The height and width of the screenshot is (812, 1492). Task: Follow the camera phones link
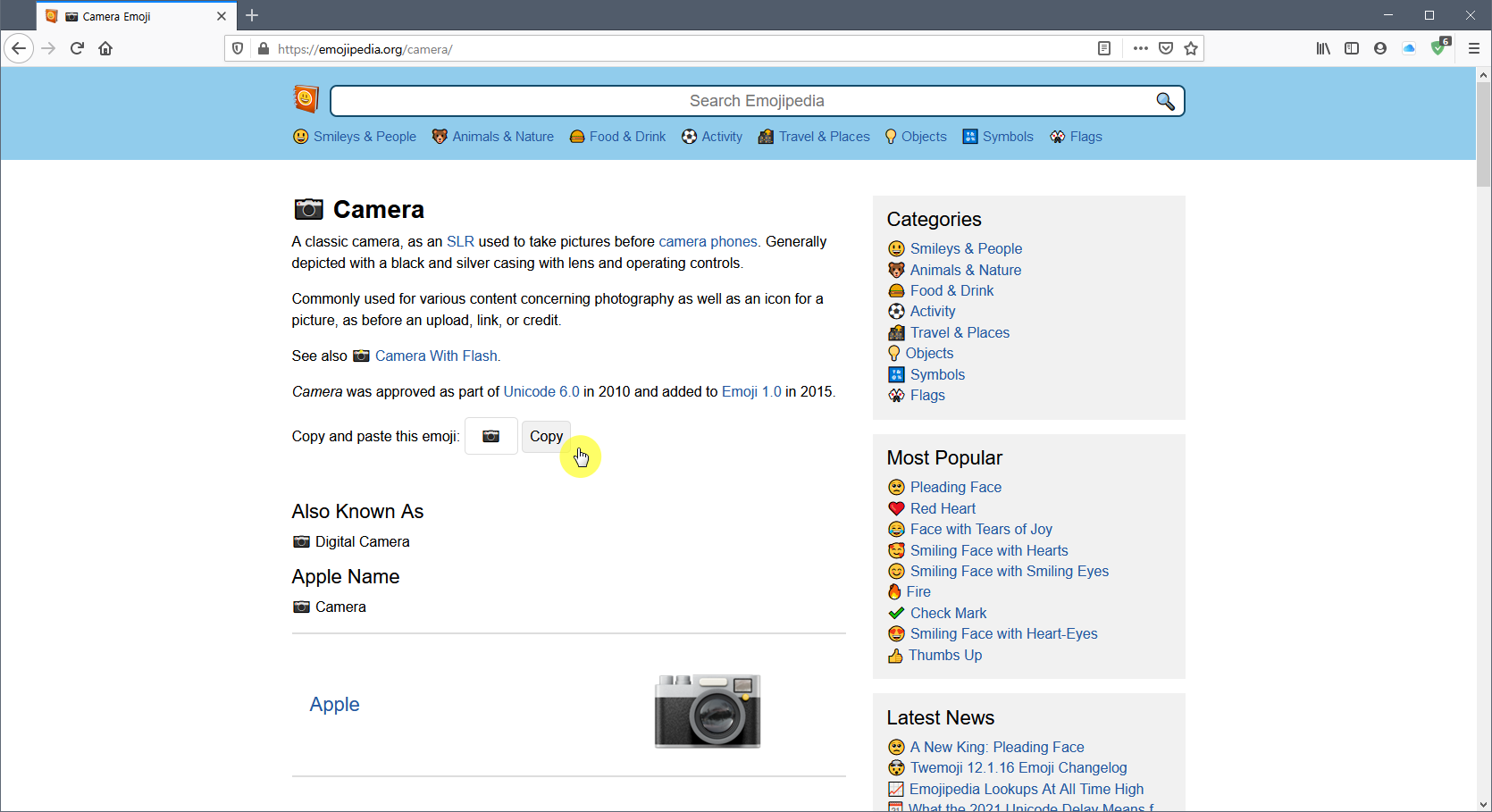(708, 241)
